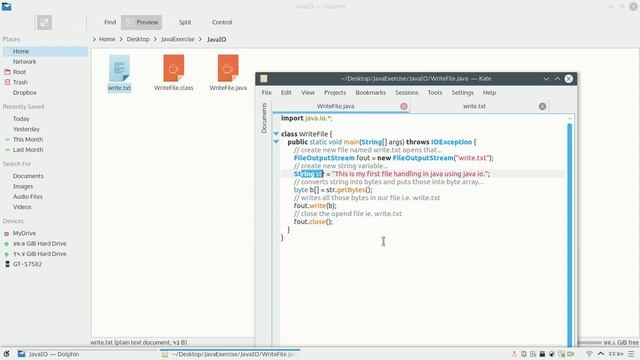Image resolution: width=640 pixels, height=360 pixels.
Task: Open Kate's Bookmarks menu
Action: 370,93
